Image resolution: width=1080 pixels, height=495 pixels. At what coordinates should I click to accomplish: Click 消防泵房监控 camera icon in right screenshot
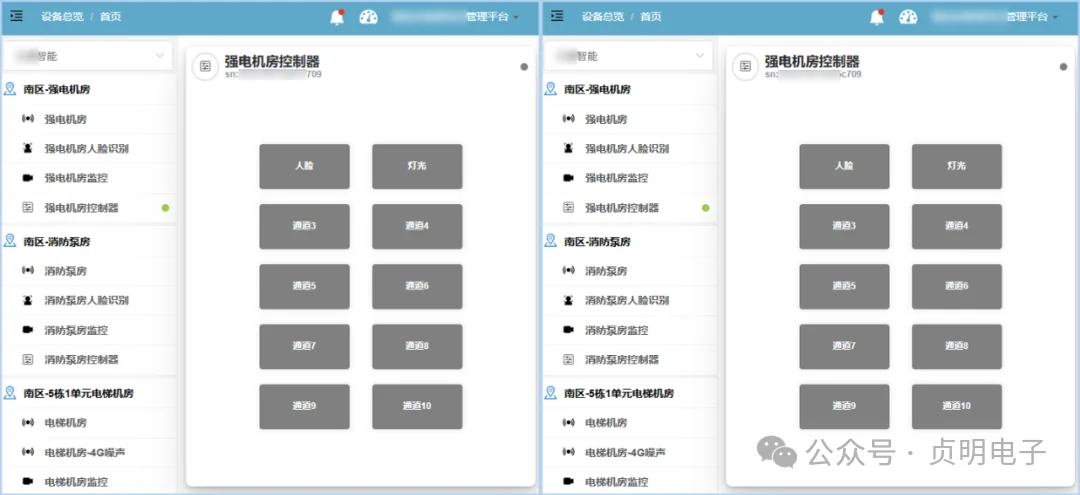pos(568,330)
